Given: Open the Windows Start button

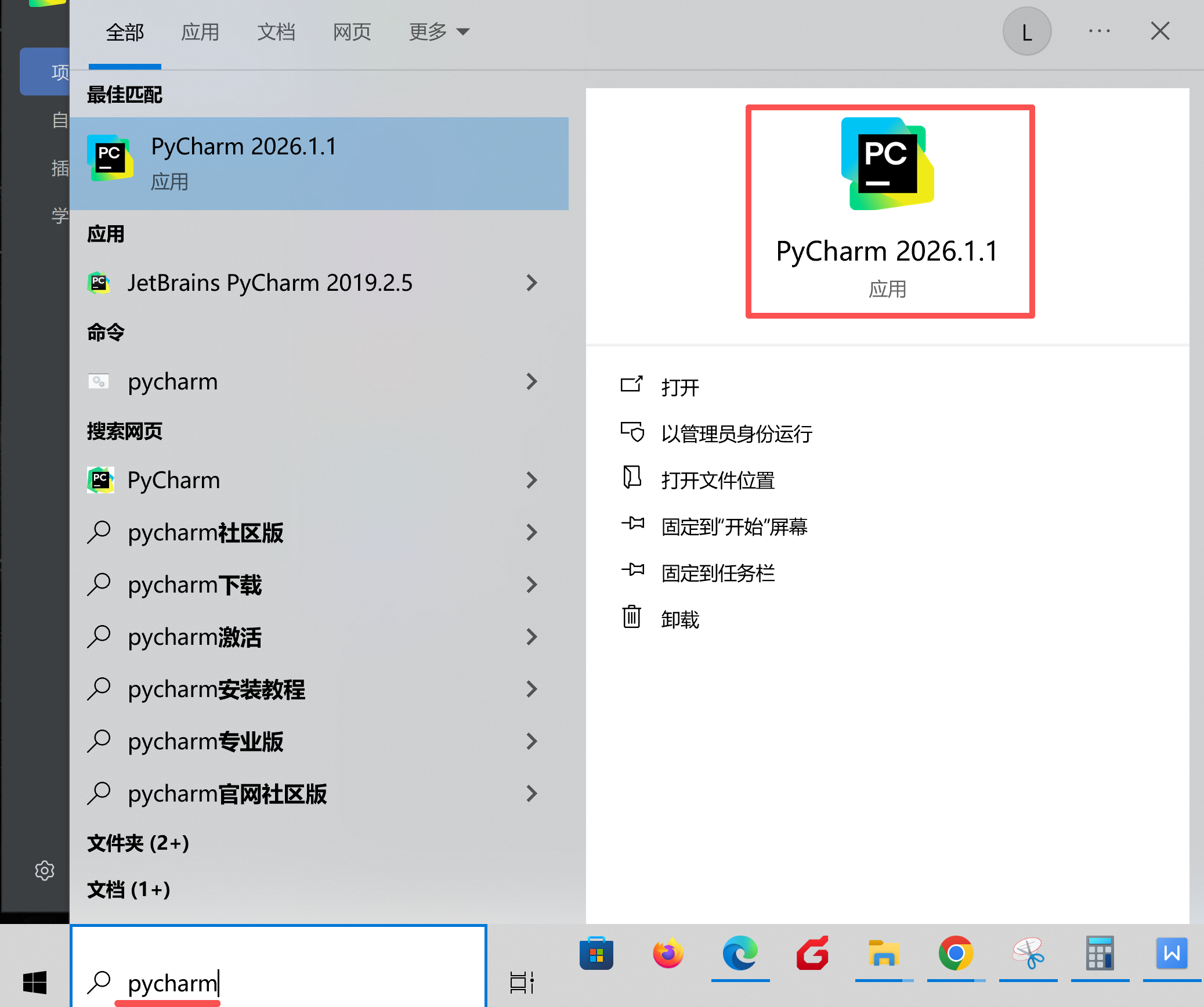Looking at the screenshot, I should (35, 982).
